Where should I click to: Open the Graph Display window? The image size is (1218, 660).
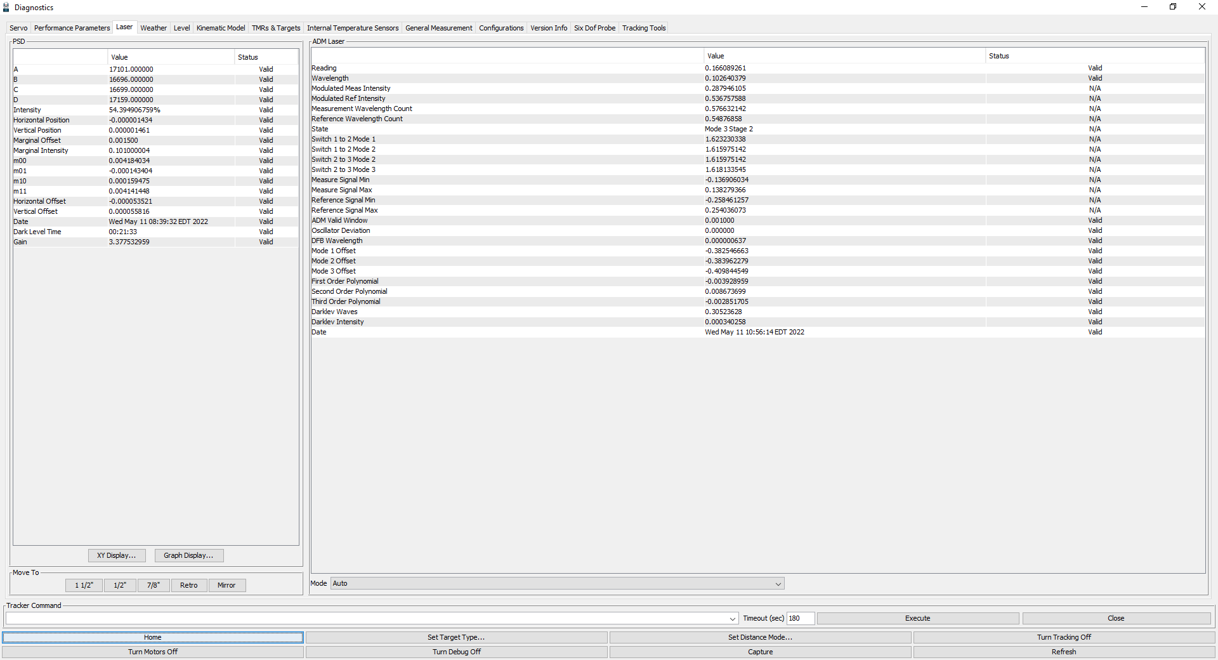pyautogui.click(x=189, y=555)
